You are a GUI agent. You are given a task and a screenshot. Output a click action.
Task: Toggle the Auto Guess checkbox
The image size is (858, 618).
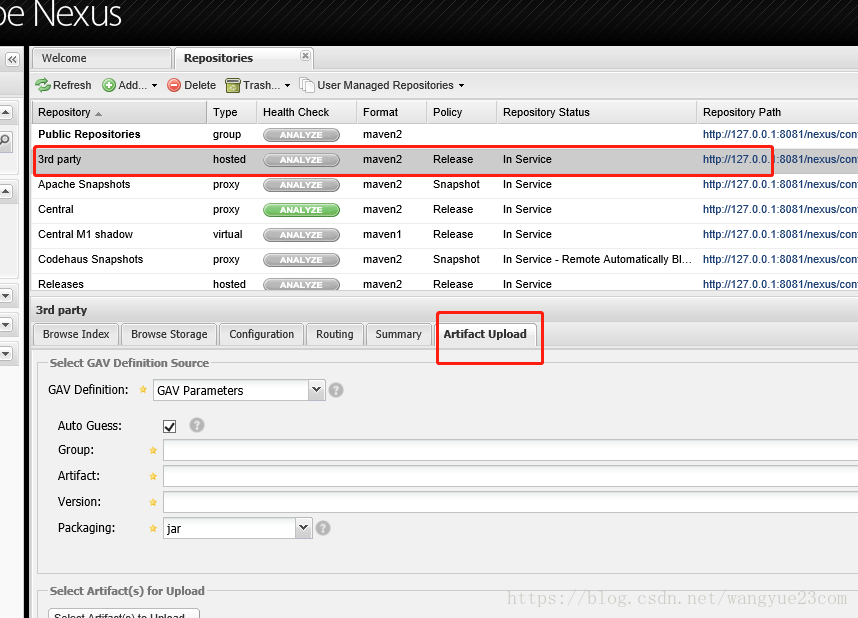point(170,426)
